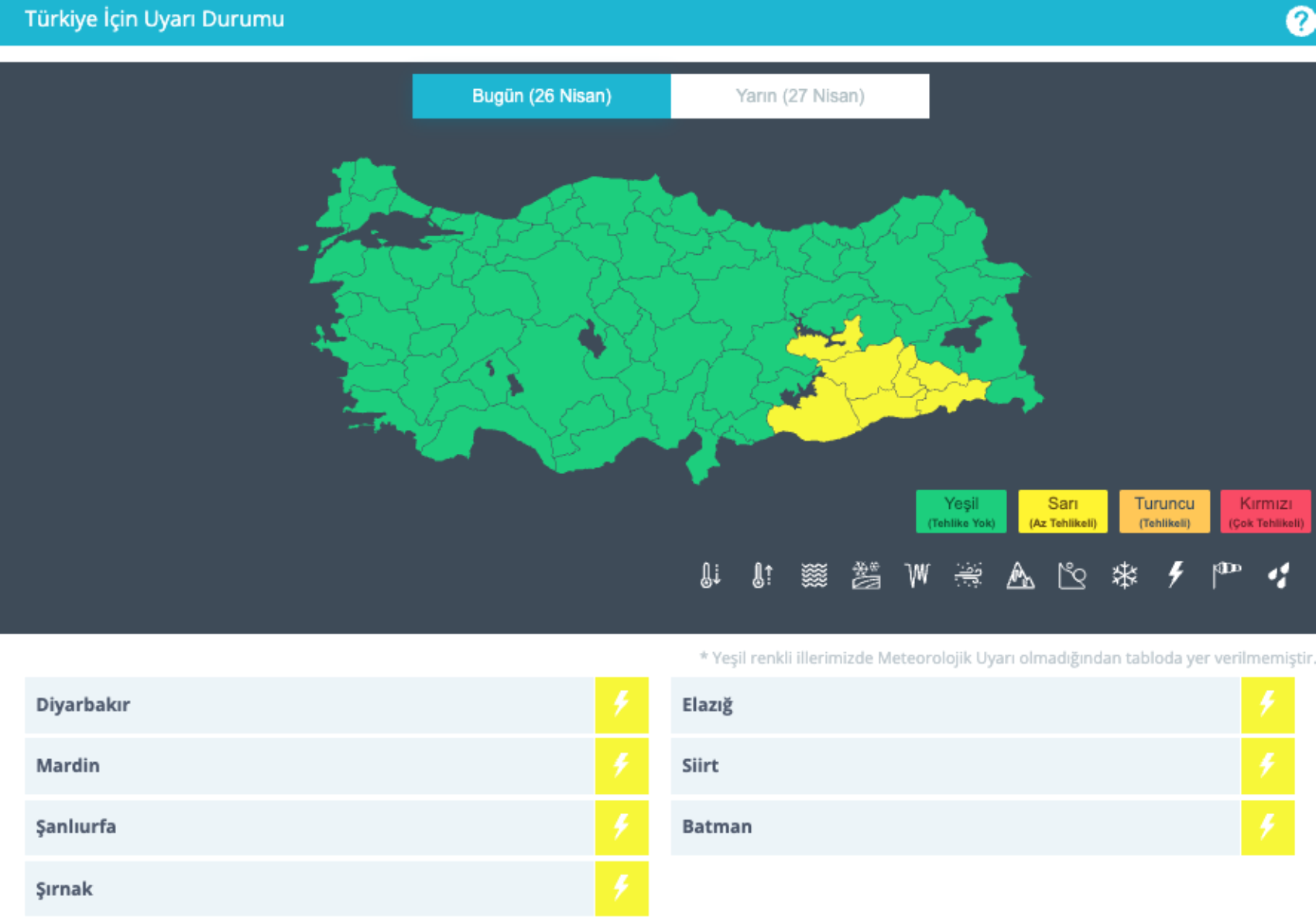Screen dimensions: 1316x924
Task: Click the lightning badge beside Batman
Action: 1267,826
